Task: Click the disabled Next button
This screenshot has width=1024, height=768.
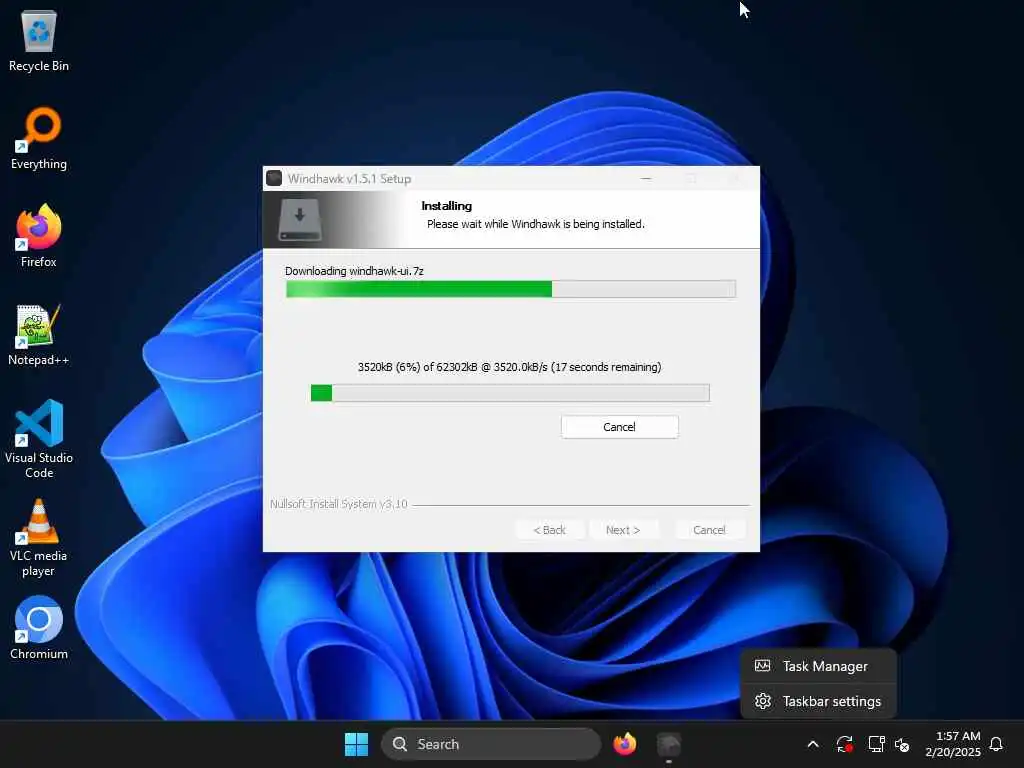Action: pyautogui.click(x=623, y=530)
